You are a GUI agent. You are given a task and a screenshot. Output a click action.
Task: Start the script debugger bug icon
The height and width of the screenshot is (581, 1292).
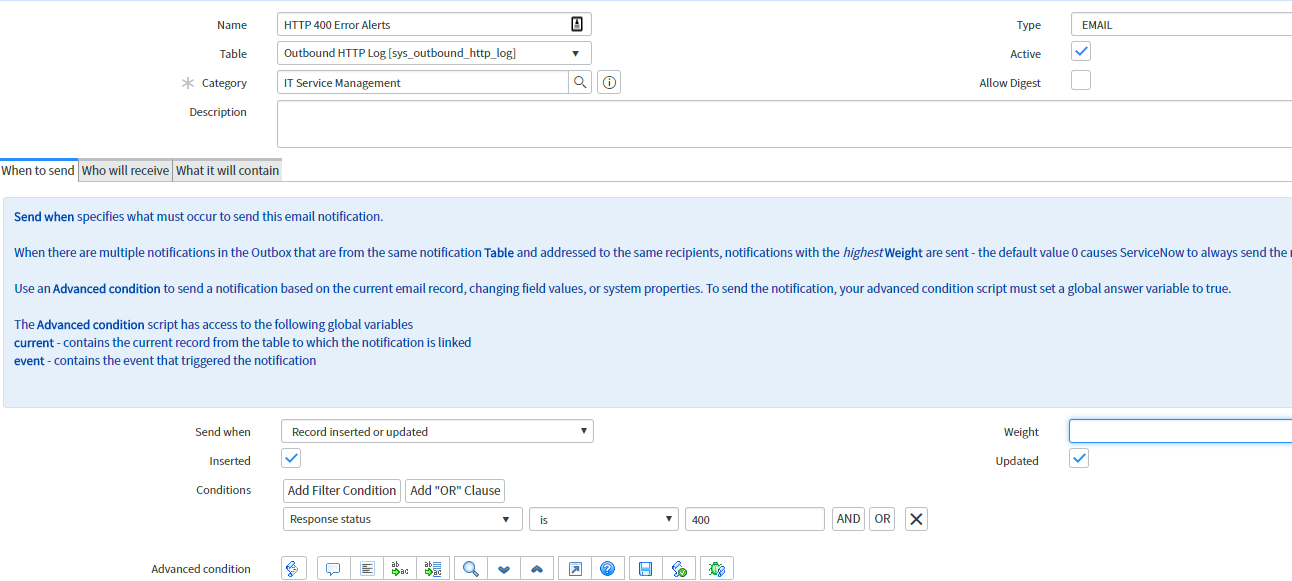(716, 568)
